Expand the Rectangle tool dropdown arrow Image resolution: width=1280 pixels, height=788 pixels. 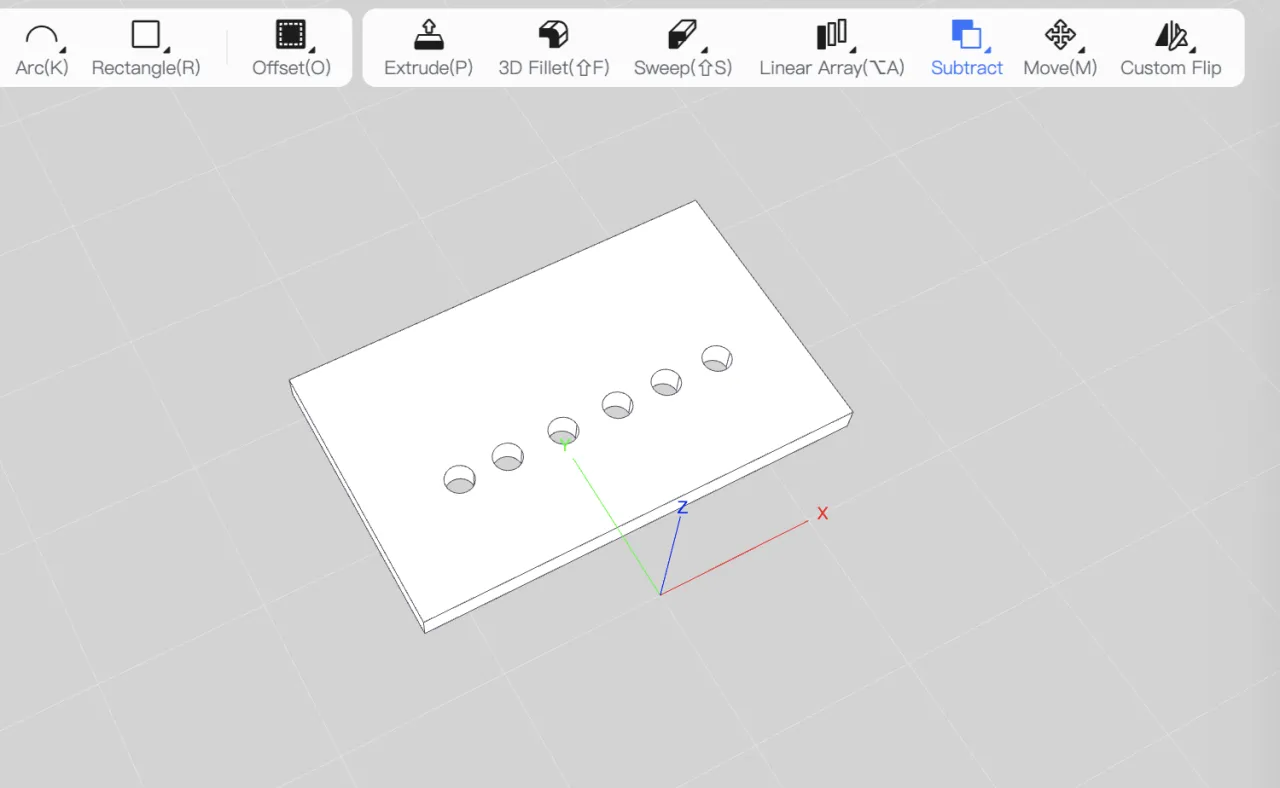(x=167, y=50)
